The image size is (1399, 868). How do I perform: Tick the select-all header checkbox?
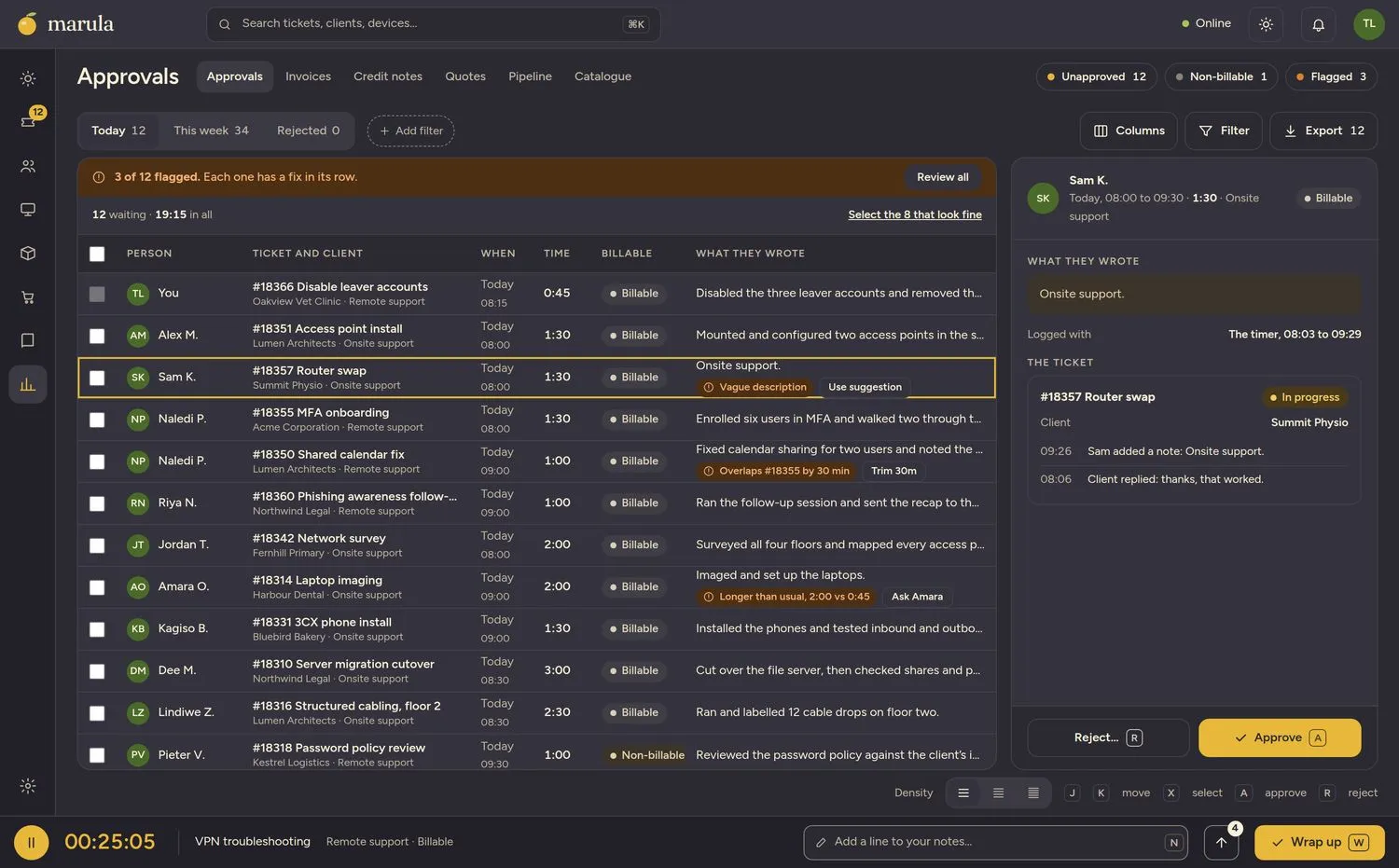coord(97,254)
